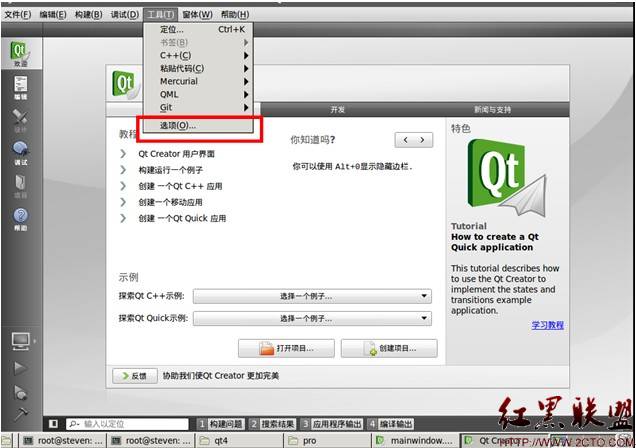Open the File menu
The height and width of the screenshot is (448, 636).
[18, 15]
